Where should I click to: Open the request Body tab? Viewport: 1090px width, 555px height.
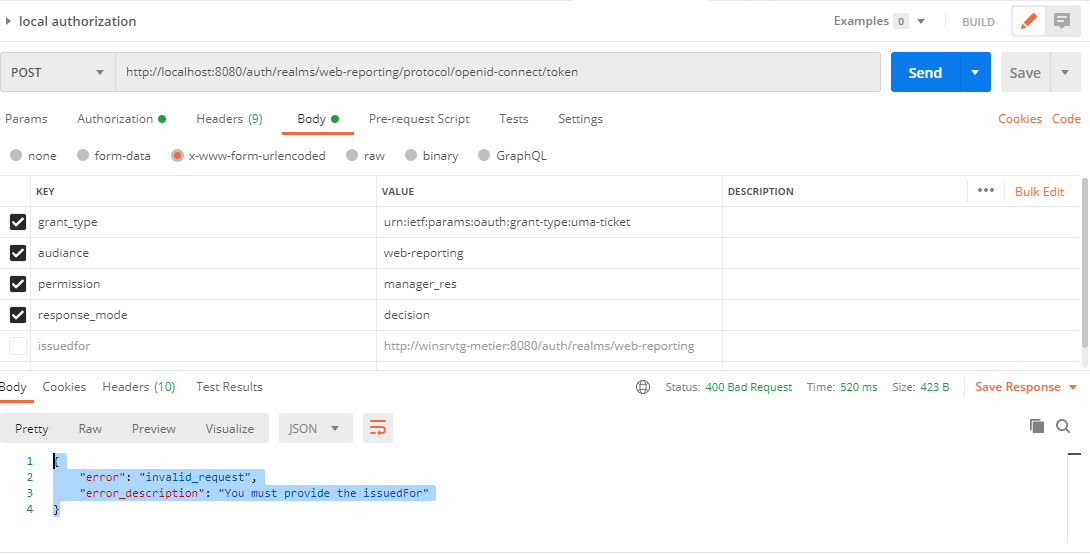pos(318,119)
